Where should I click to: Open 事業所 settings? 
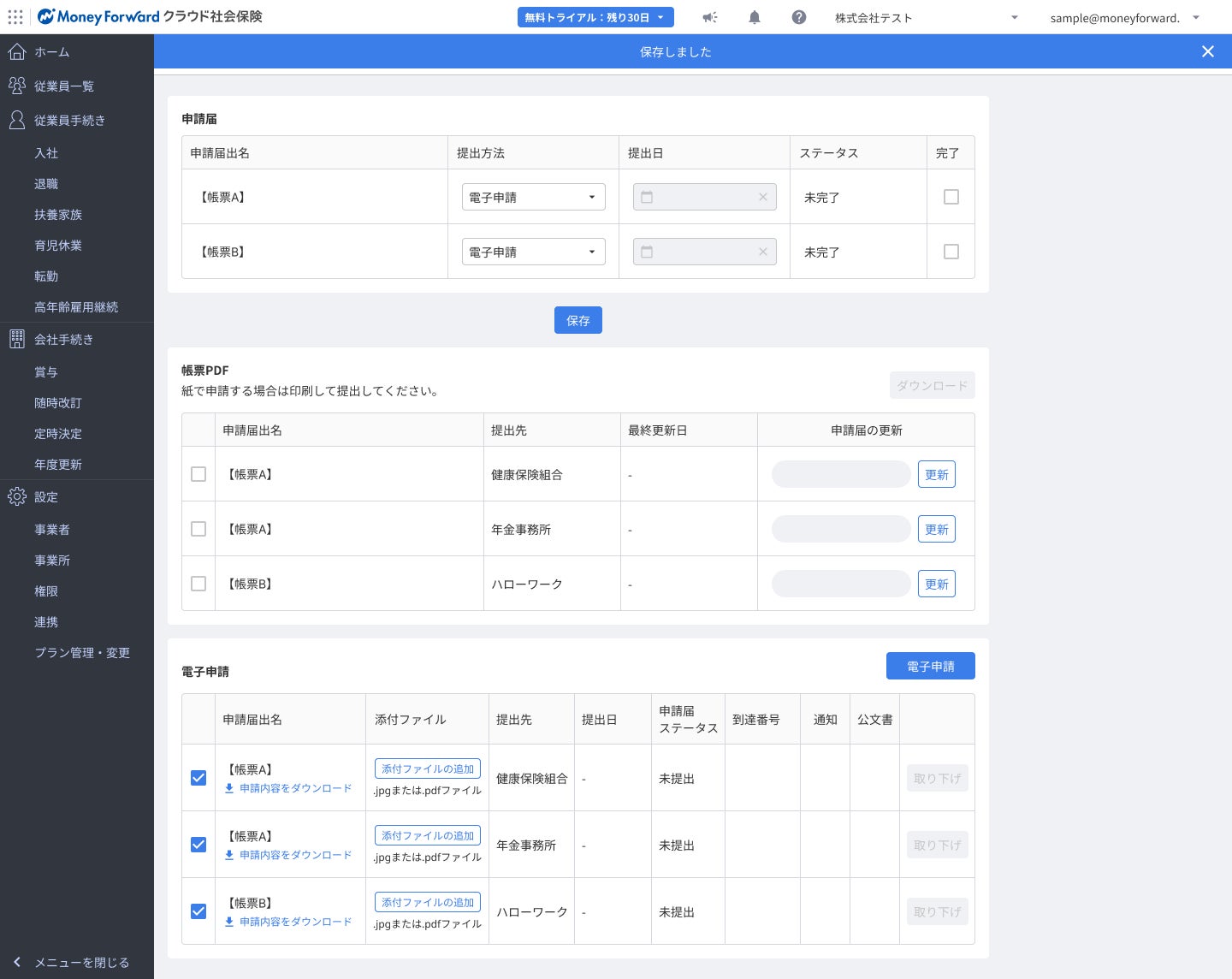click(x=52, y=561)
